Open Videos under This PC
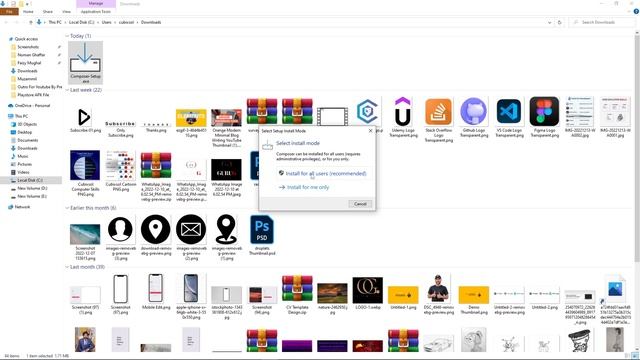Screen dimensions: 640x360 (x=23, y=172)
